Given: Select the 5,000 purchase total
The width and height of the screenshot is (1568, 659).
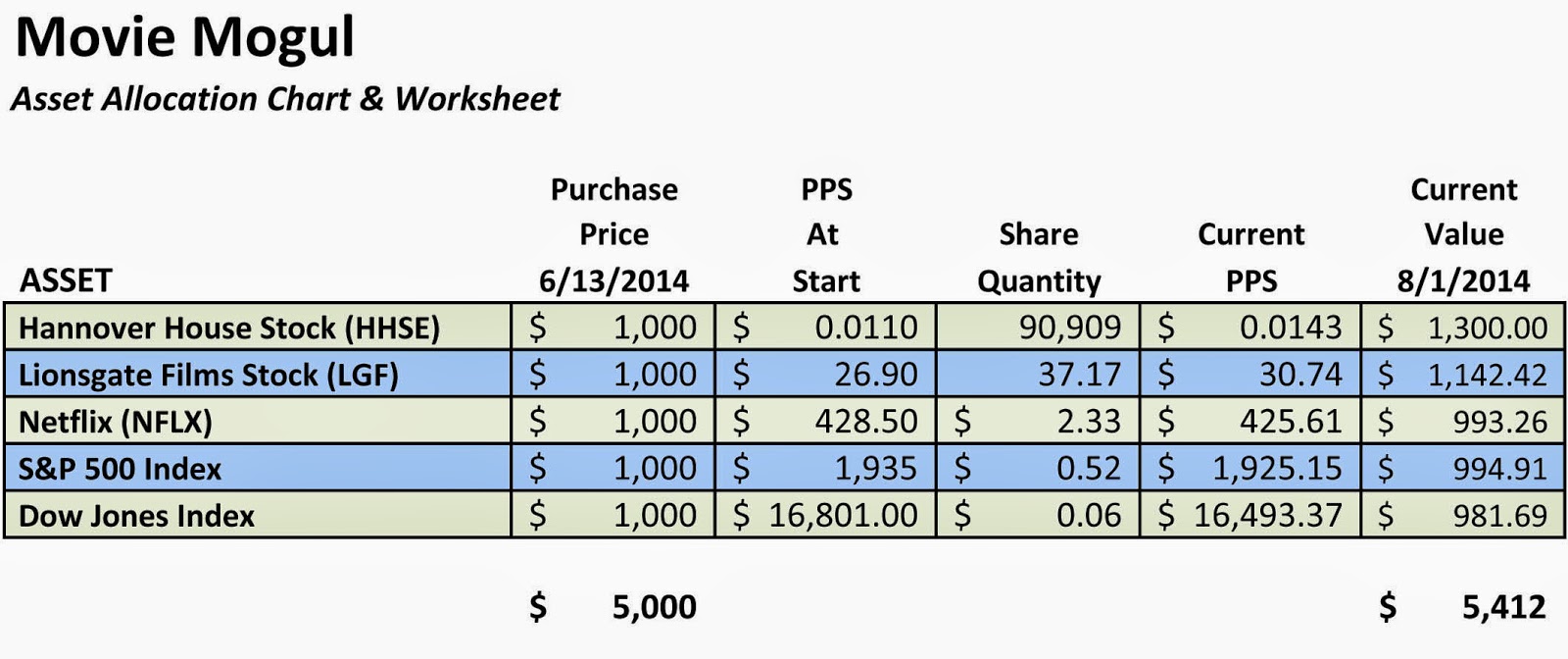Looking at the screenshot, I should [x=613, y=607].
